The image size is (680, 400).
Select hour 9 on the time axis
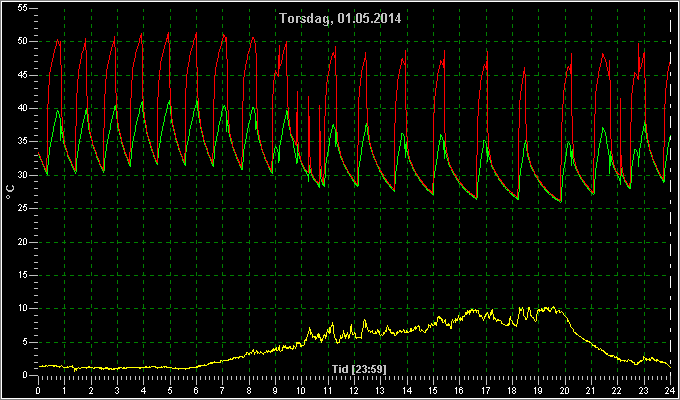click(275, 389)
